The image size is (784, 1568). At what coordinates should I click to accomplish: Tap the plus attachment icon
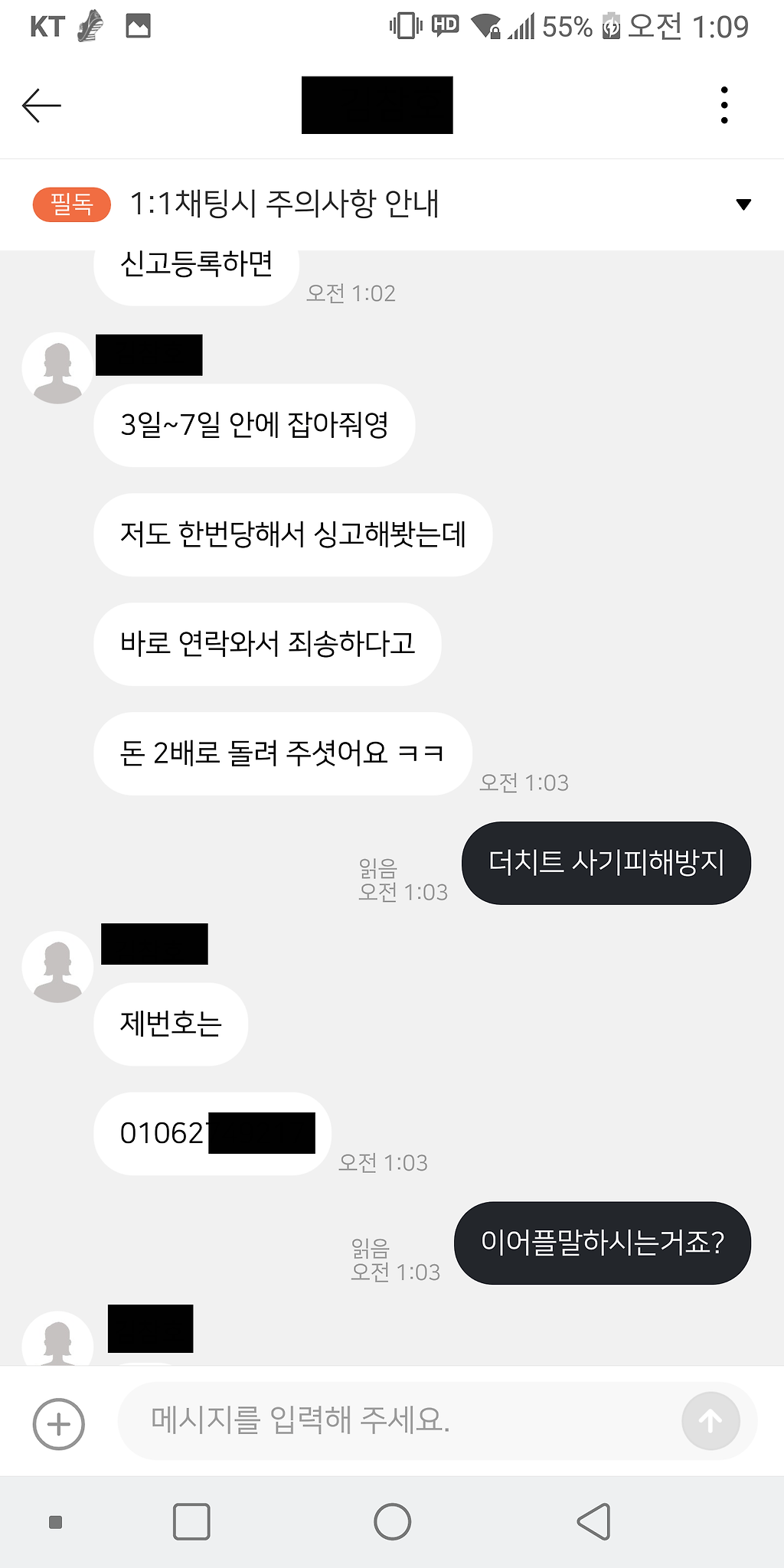[59, 1424]
